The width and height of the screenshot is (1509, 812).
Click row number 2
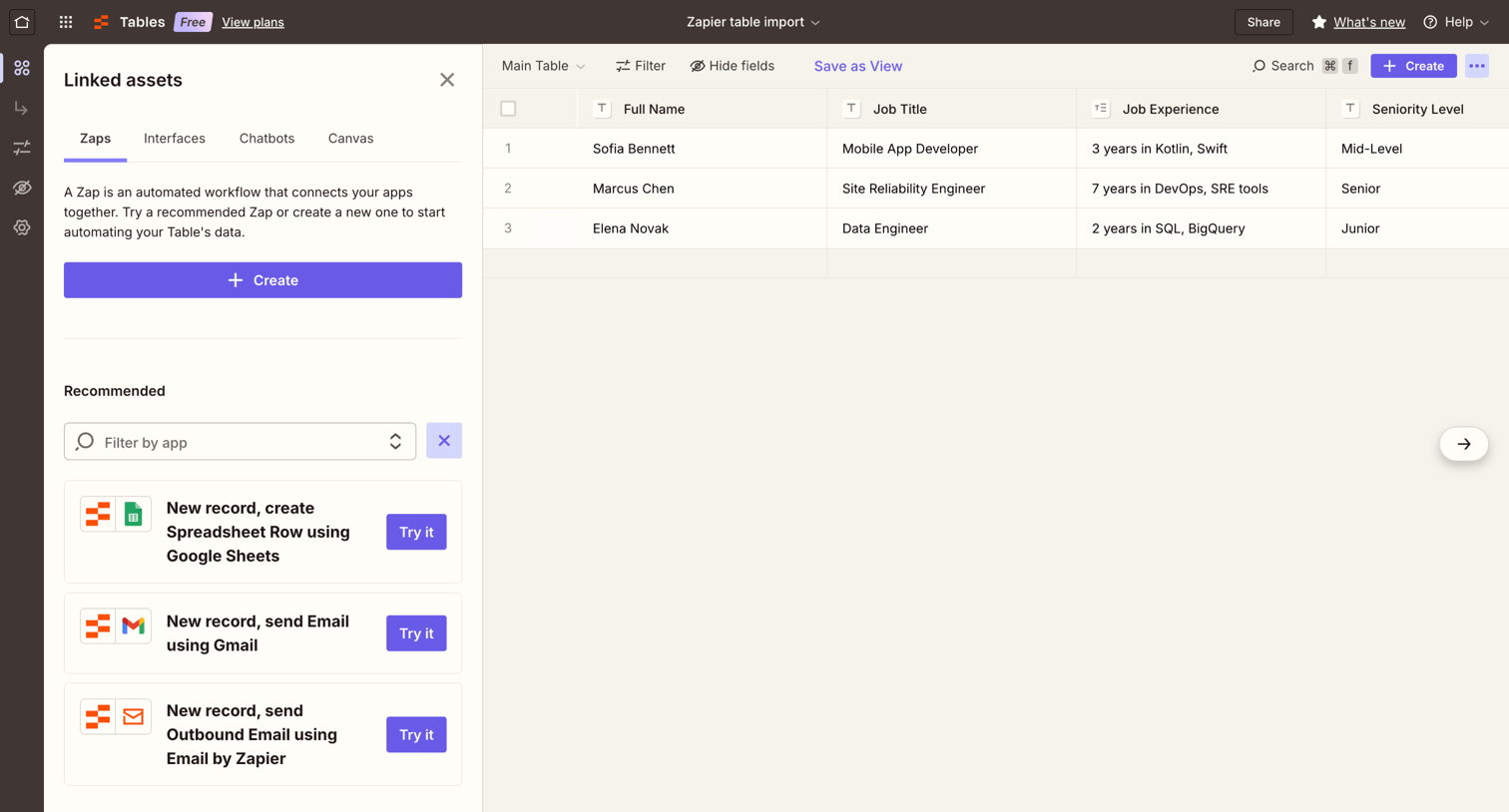click(508, 189)
